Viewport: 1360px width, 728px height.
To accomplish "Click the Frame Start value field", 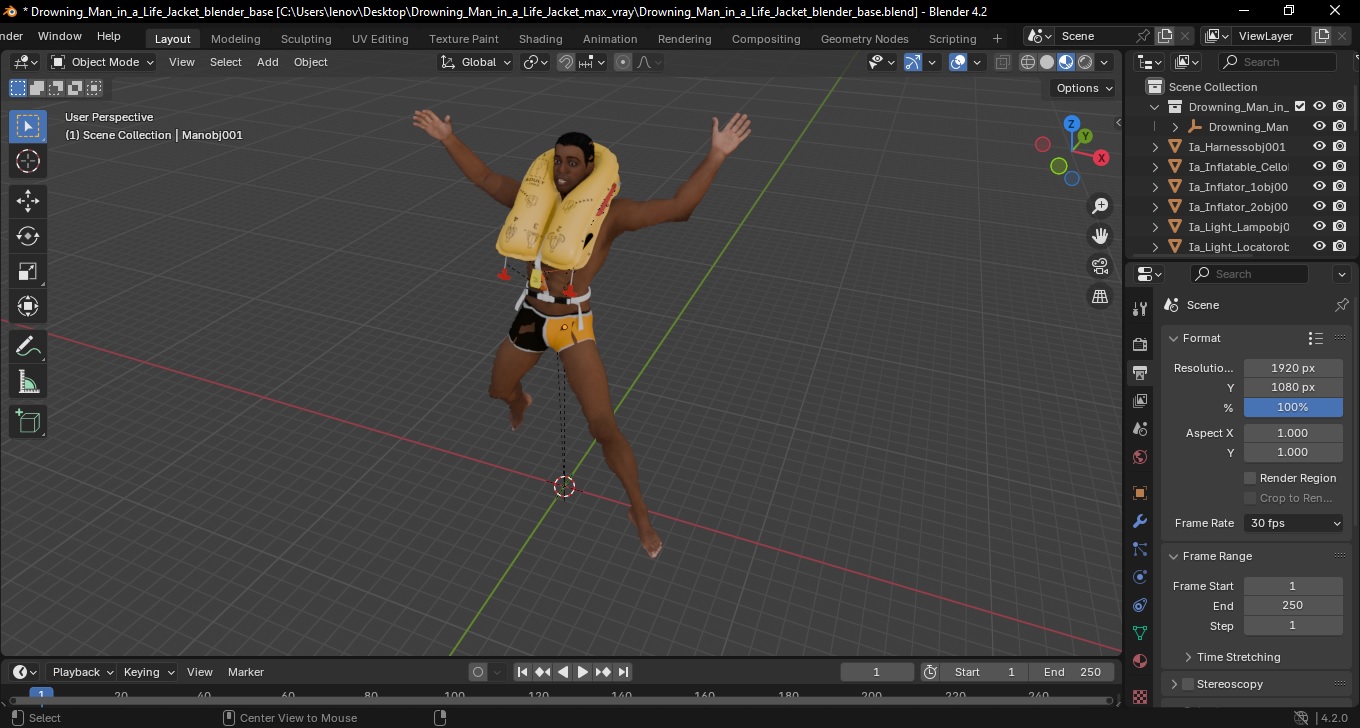I will coord(1293,586).
